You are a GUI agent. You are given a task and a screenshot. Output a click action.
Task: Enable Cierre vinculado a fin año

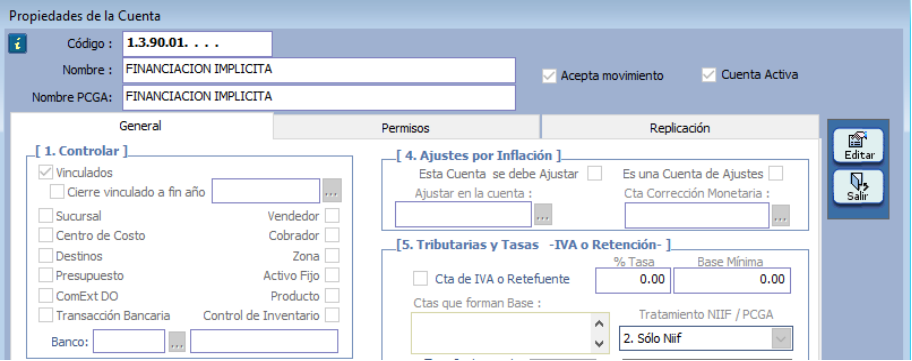tap(57, 192)
